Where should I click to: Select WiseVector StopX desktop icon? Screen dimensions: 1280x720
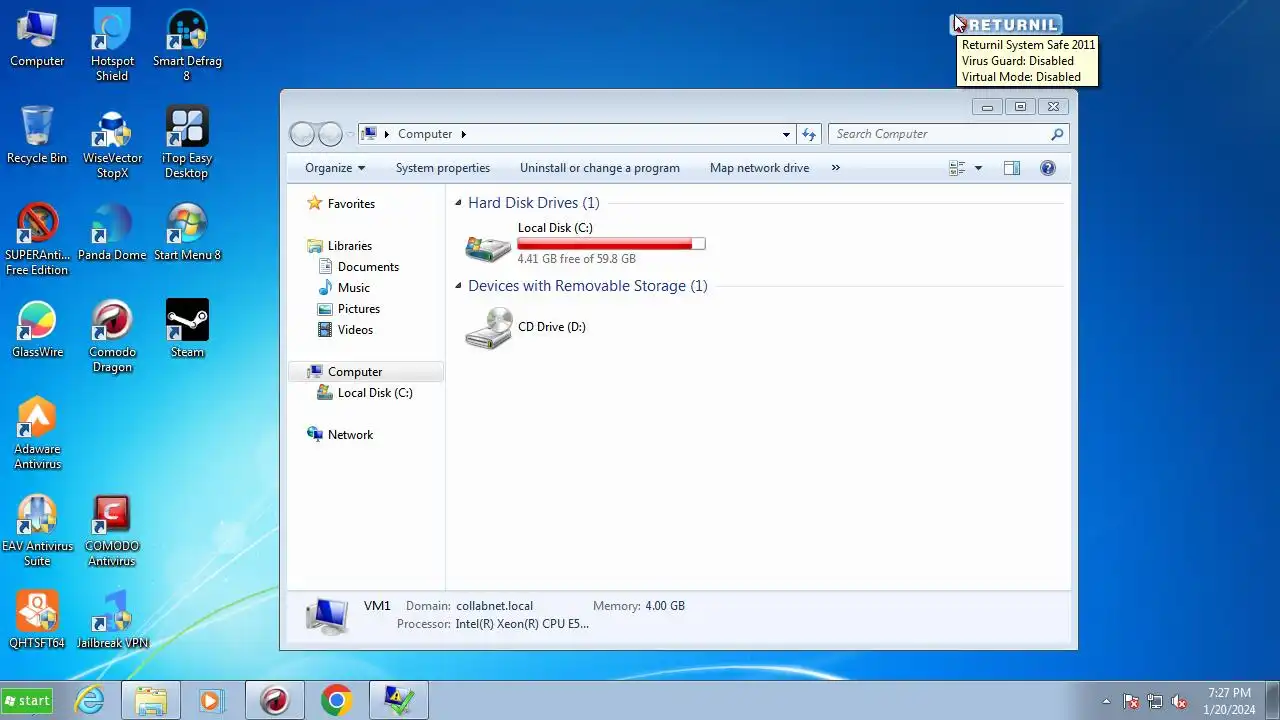(112, 143)
